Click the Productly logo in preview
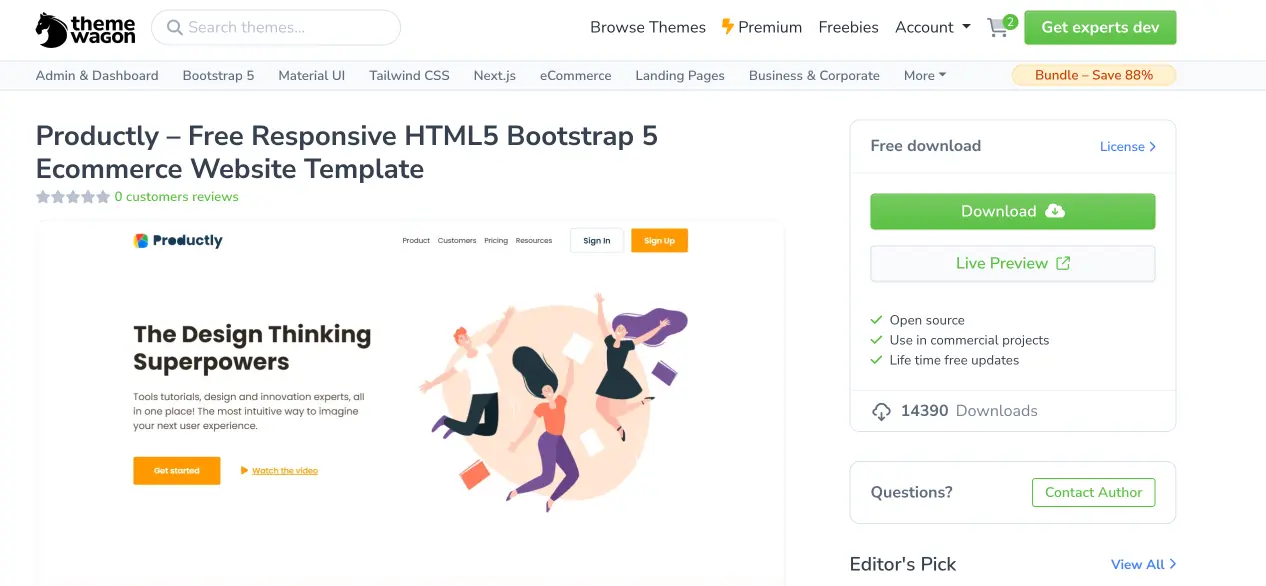The height and width of the screenshot is (586, 1266). point(178,240)
